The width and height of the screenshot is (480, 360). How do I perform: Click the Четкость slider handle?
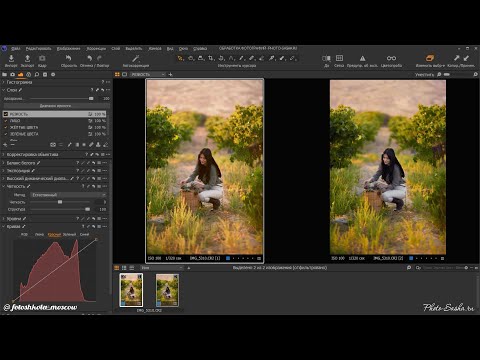point(60,202)
